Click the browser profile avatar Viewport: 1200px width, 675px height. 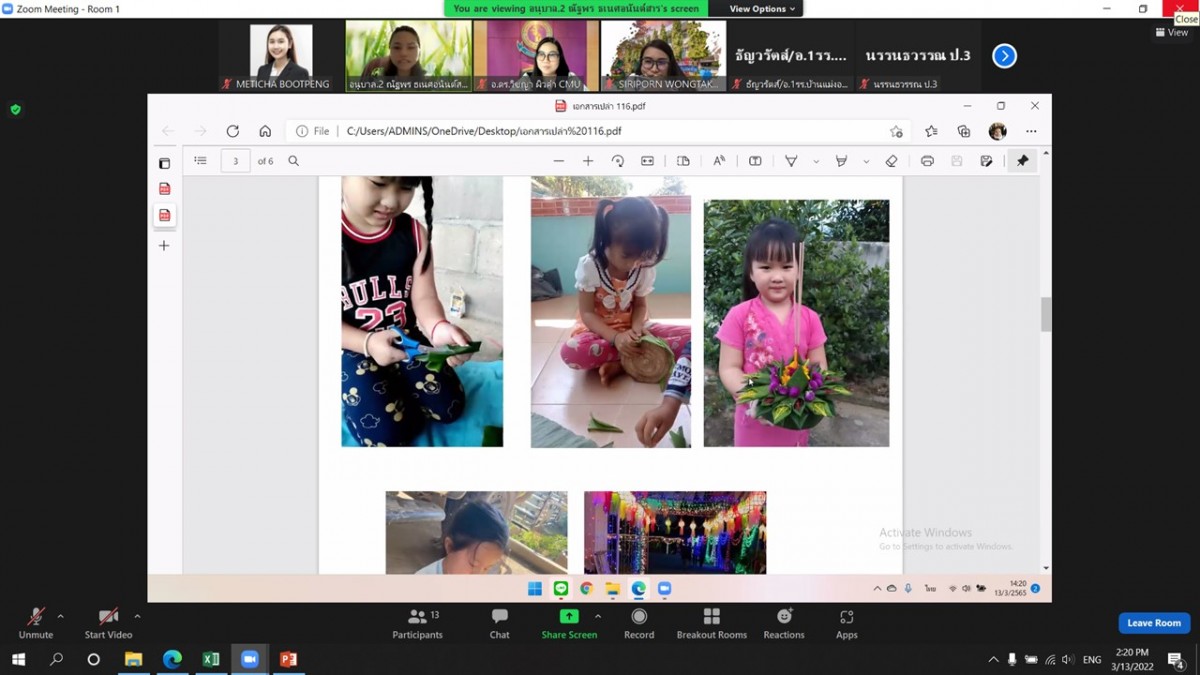coord(997,131)
